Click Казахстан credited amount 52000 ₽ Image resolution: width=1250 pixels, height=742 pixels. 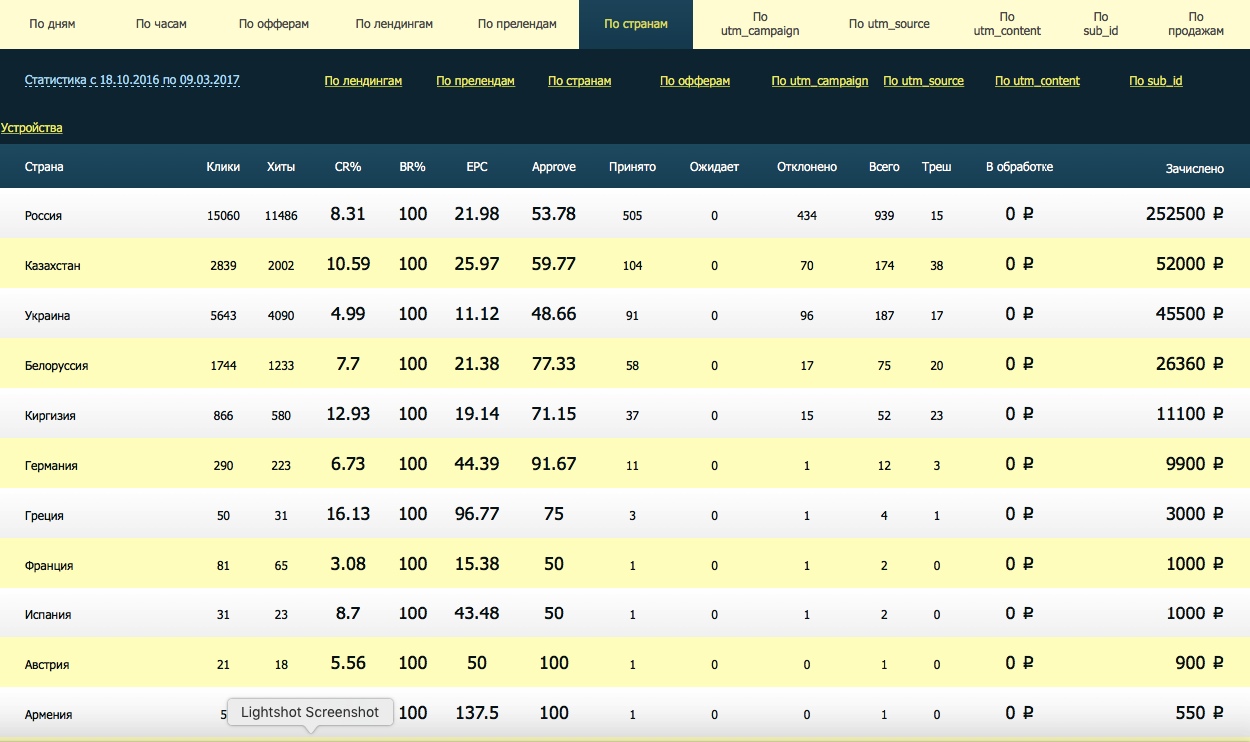[1190, 264]
